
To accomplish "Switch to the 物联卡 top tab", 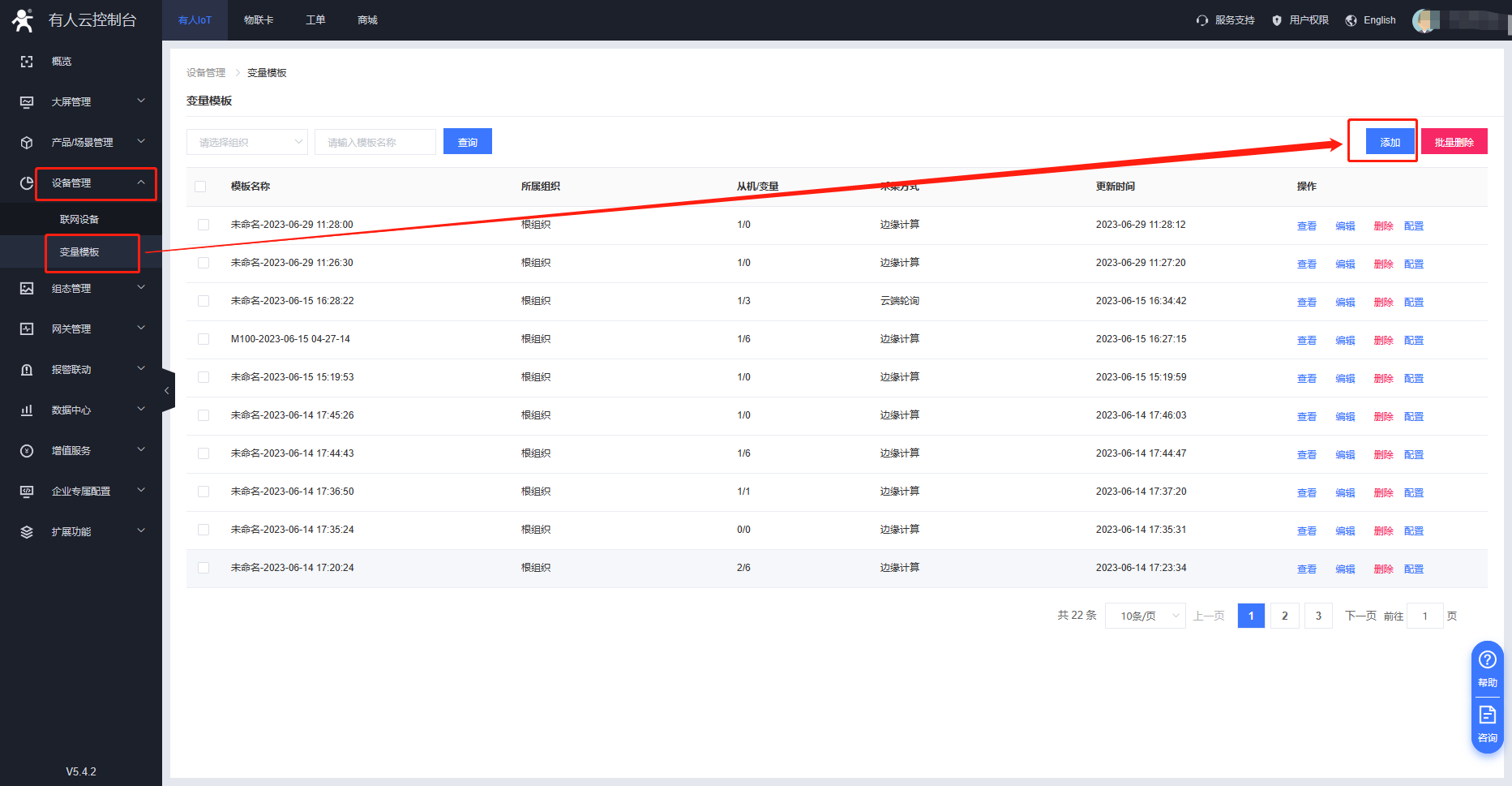I will tap(259, 20).
